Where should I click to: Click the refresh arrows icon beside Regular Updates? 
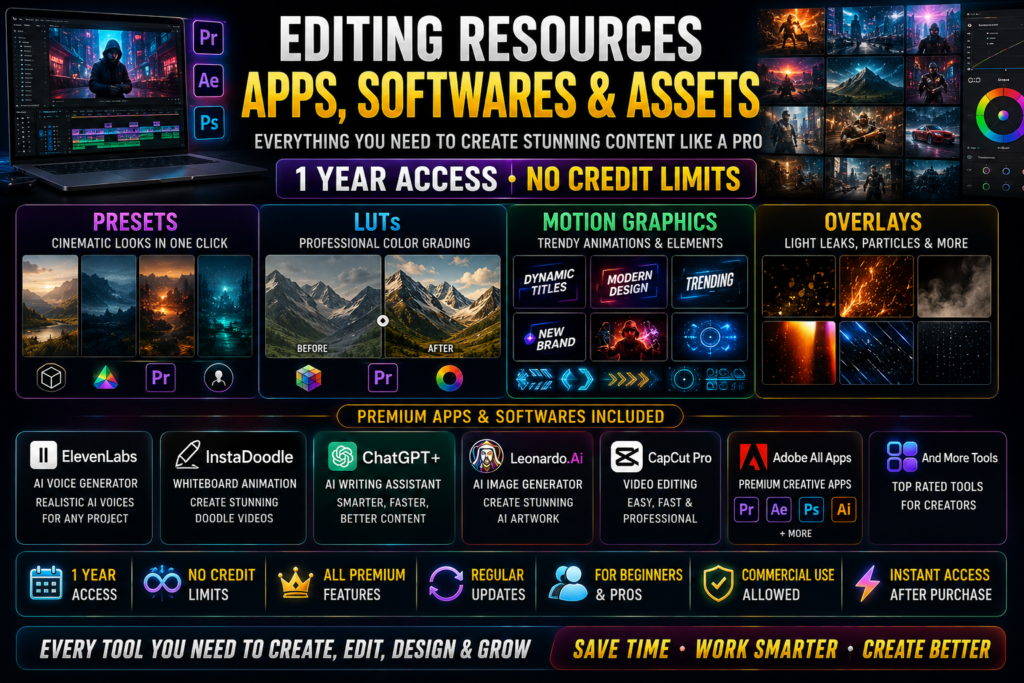(446, 583)
